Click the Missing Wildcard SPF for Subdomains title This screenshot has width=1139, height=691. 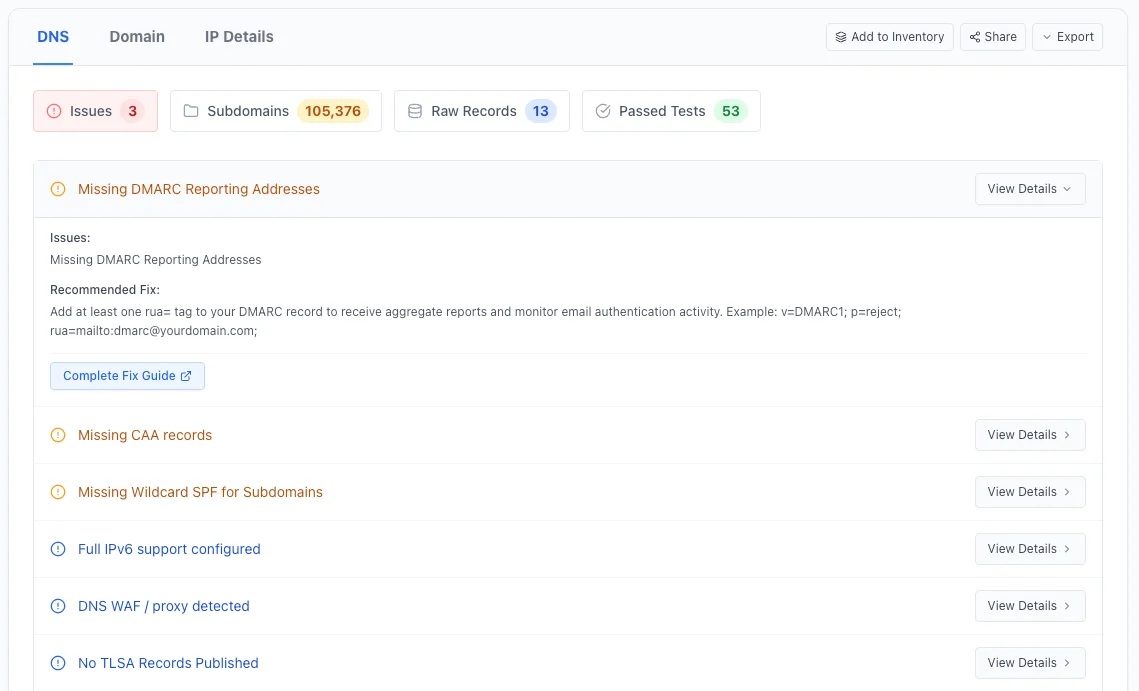click(x=200, y=492)
